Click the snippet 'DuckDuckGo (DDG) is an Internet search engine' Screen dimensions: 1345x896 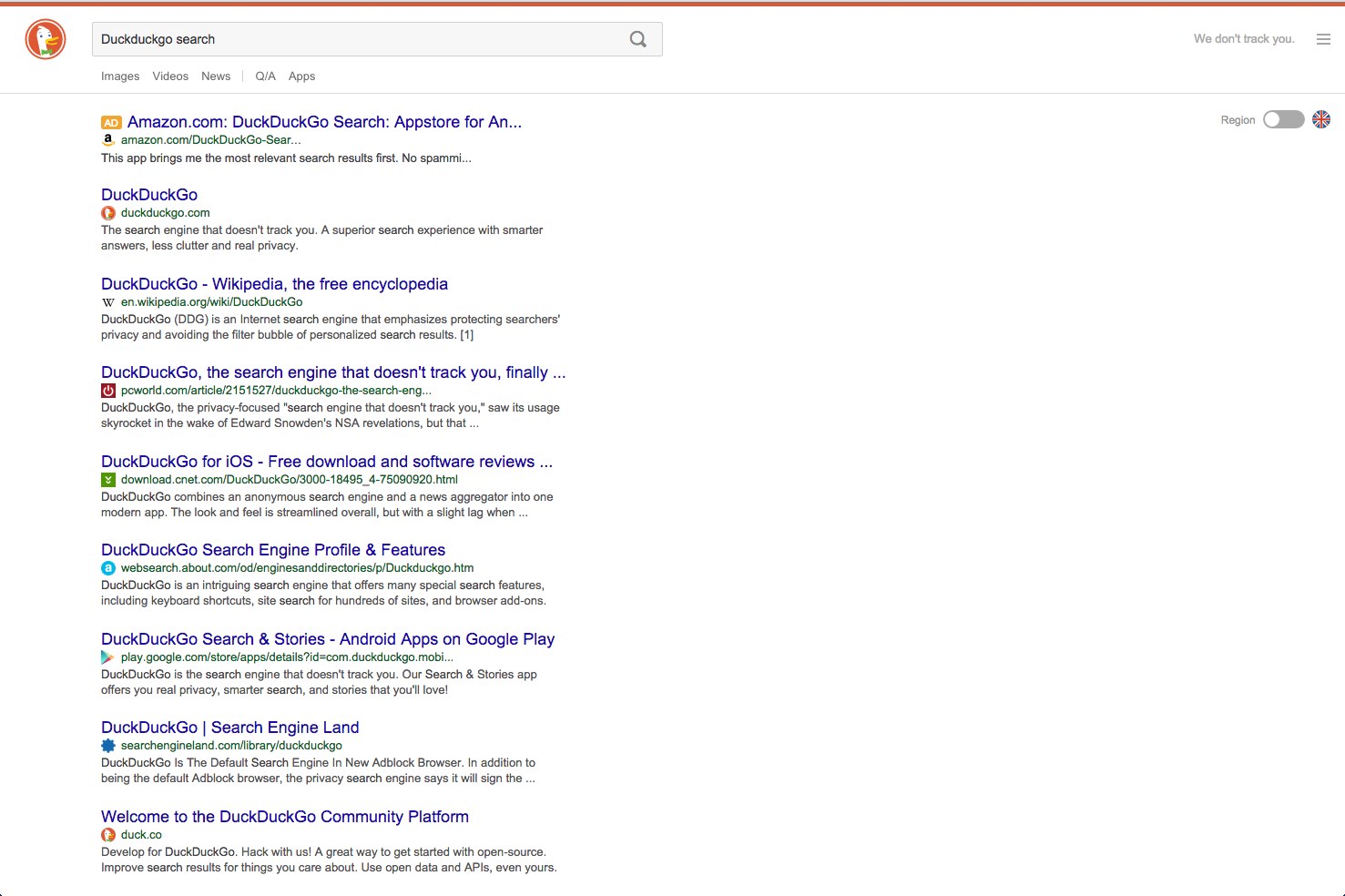tap(331, 328)
